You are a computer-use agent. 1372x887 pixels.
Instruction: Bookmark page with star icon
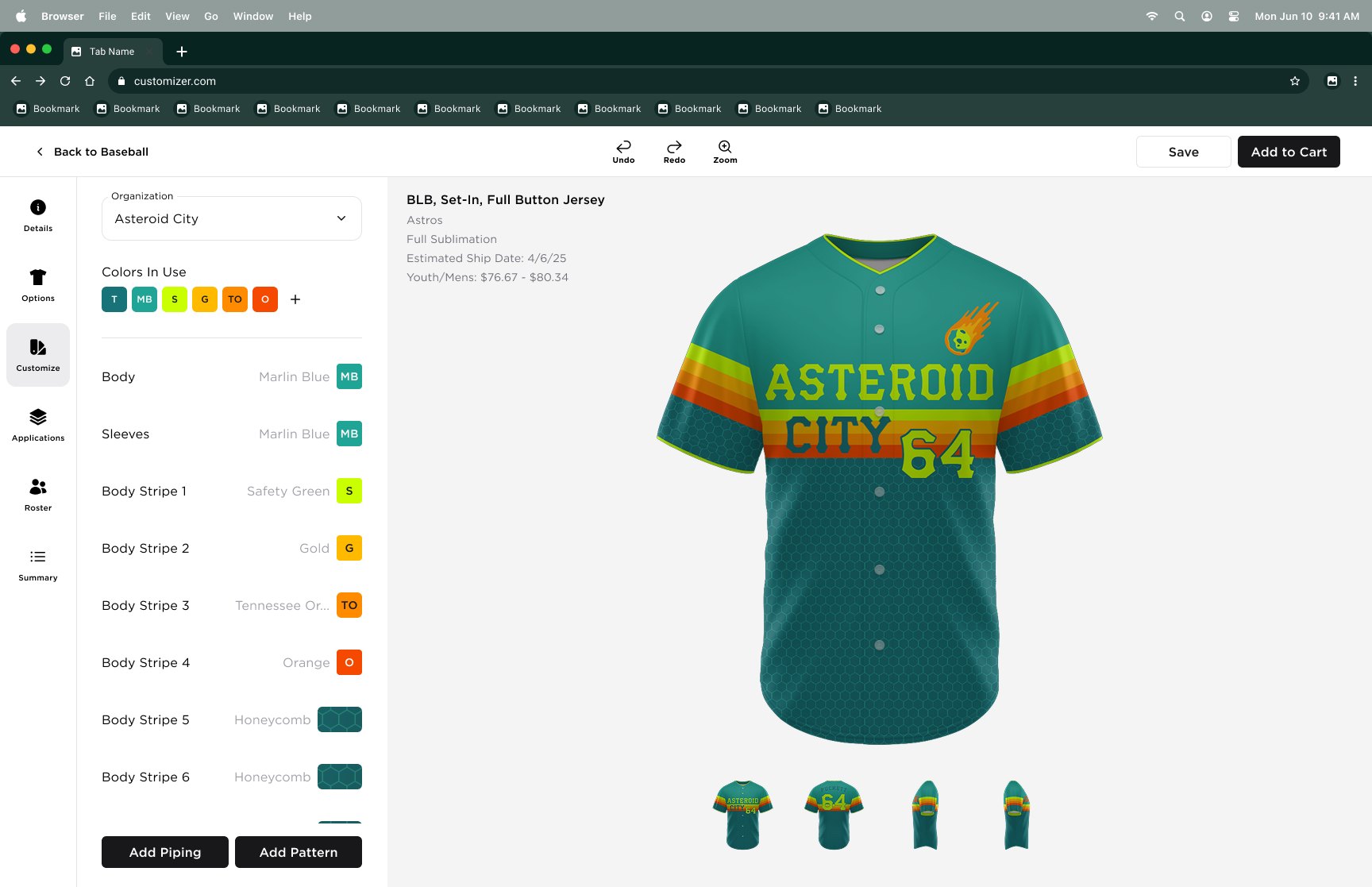coord(1295,81)
